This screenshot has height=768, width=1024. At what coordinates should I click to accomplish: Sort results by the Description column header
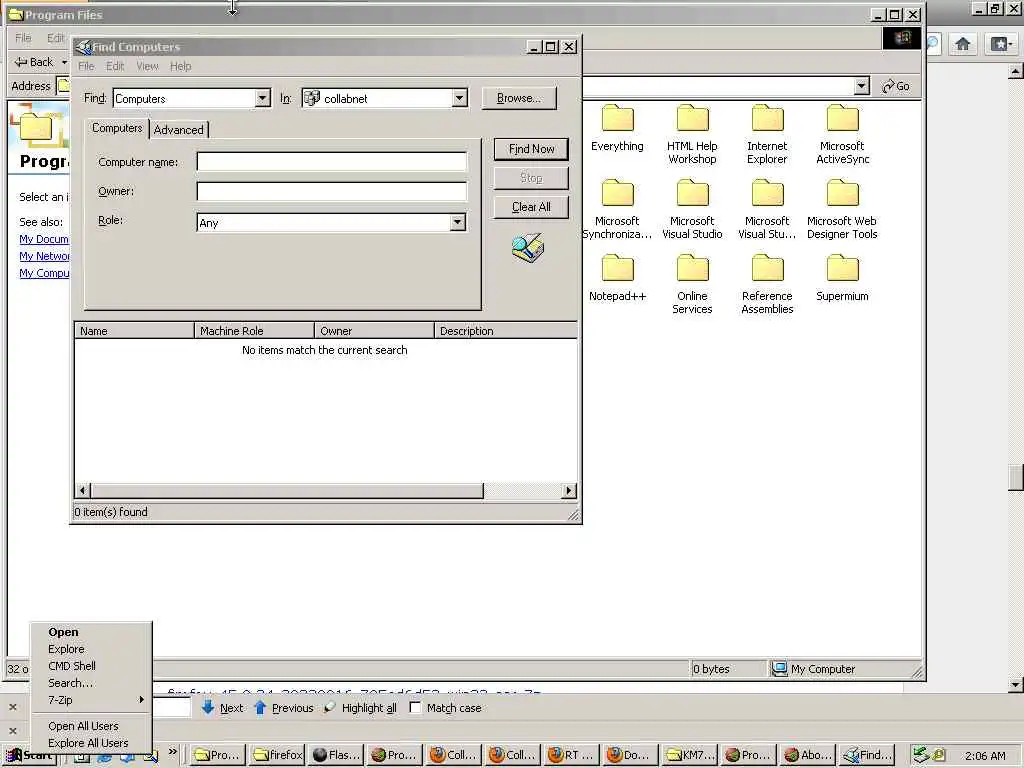[506, 331]
